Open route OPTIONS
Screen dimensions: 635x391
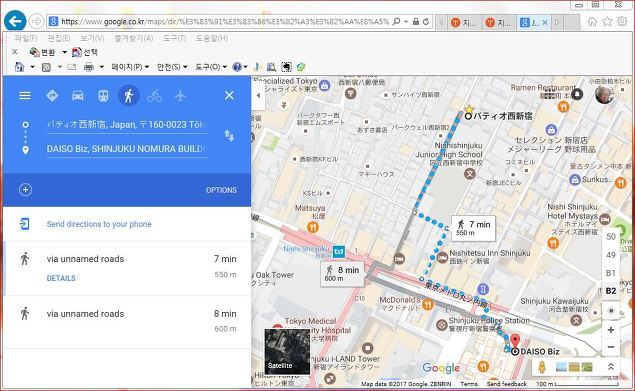click(221, 190)
